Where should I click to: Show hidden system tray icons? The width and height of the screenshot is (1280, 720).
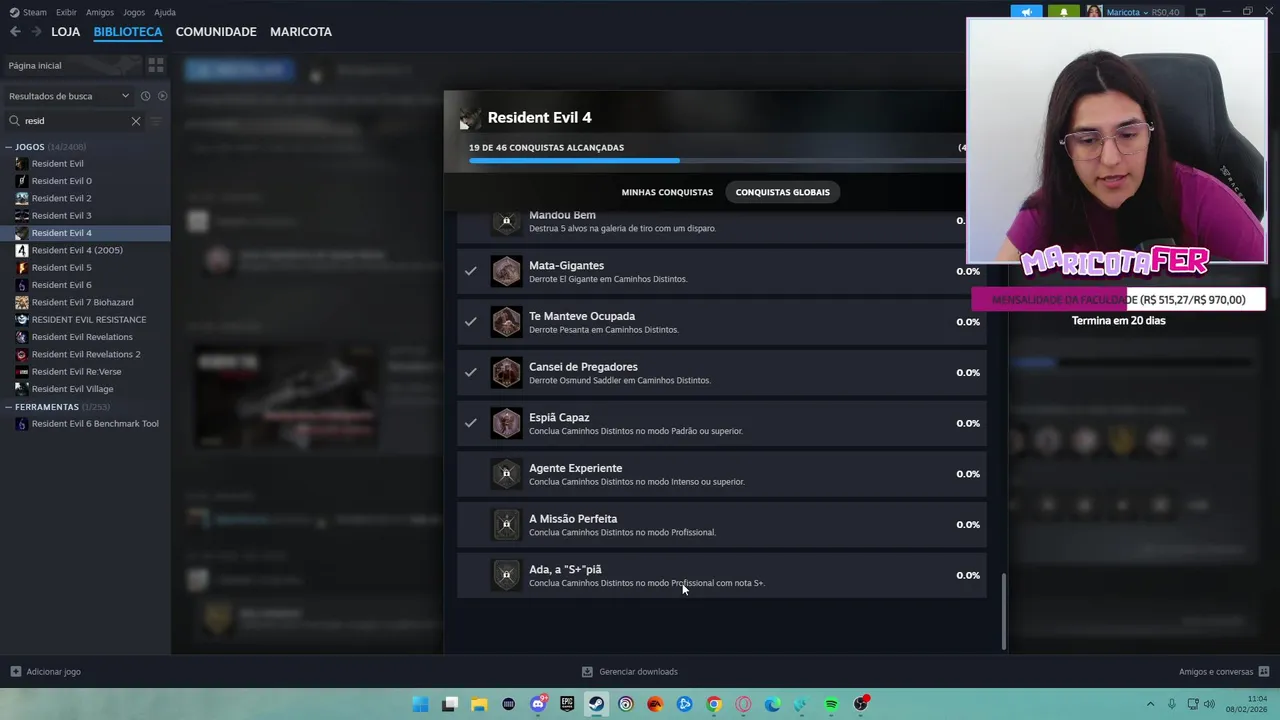pos(1150,704)
